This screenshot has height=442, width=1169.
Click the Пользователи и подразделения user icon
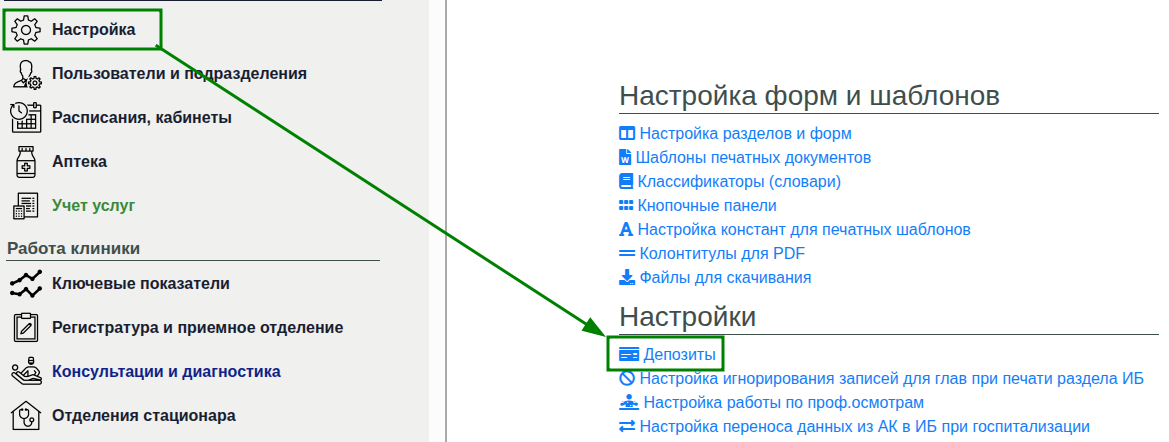click(25, 74)
